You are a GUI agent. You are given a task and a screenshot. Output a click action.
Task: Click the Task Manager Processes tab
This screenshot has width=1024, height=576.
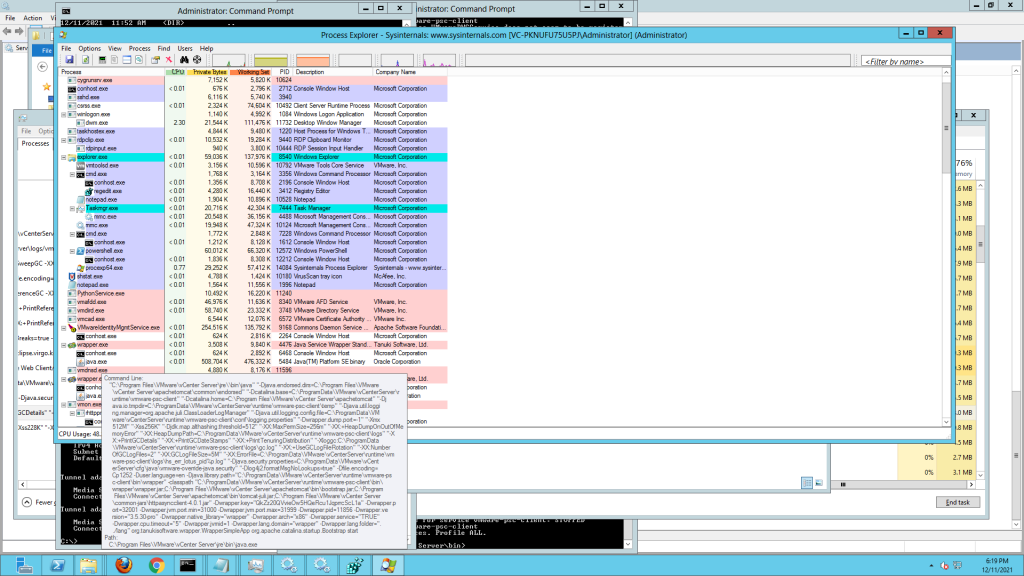35,144
